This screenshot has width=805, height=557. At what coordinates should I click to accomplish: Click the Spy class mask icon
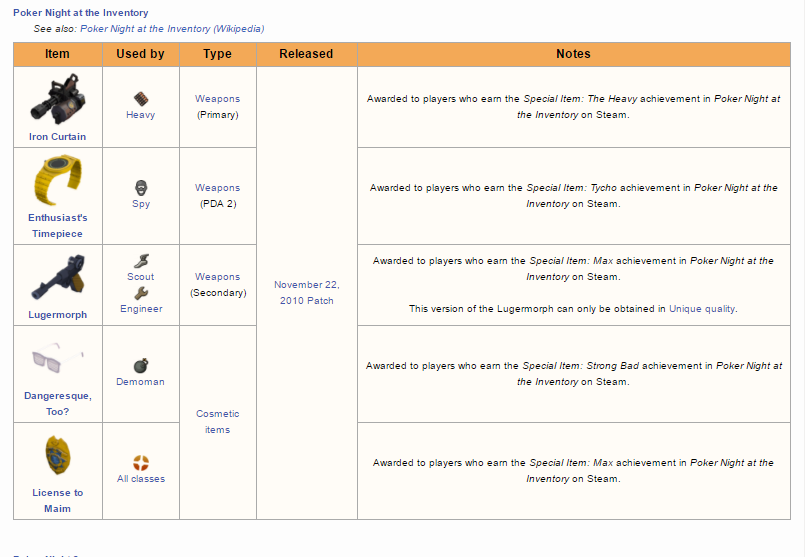pyautogui.click(x=141, y=187)
